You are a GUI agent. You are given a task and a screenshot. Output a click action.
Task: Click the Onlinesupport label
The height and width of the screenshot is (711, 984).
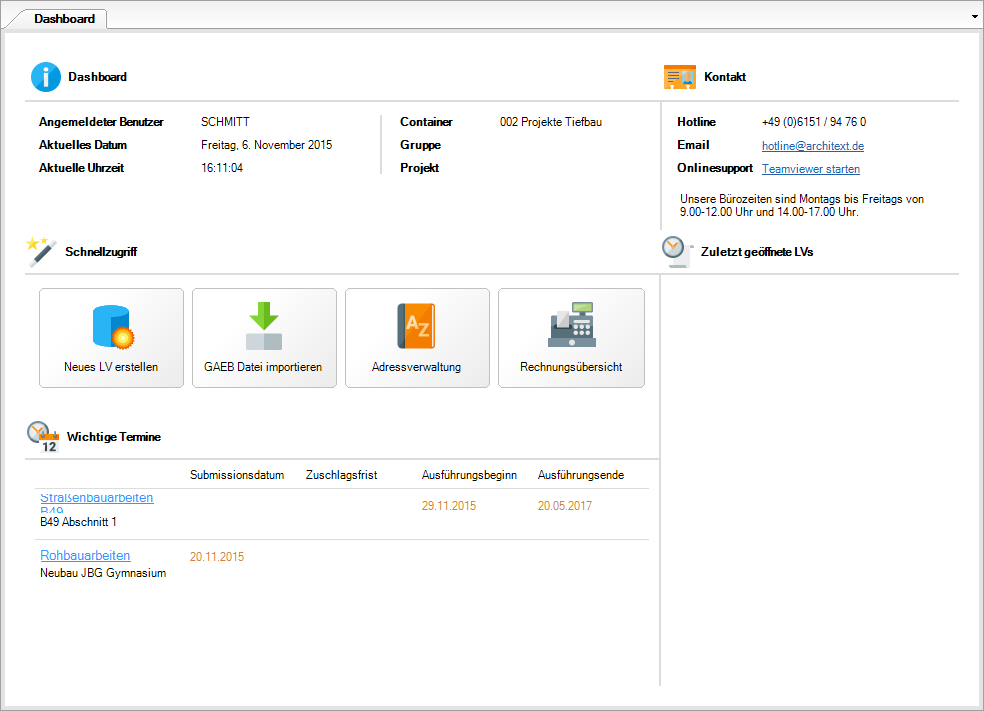tap(715, 168)
